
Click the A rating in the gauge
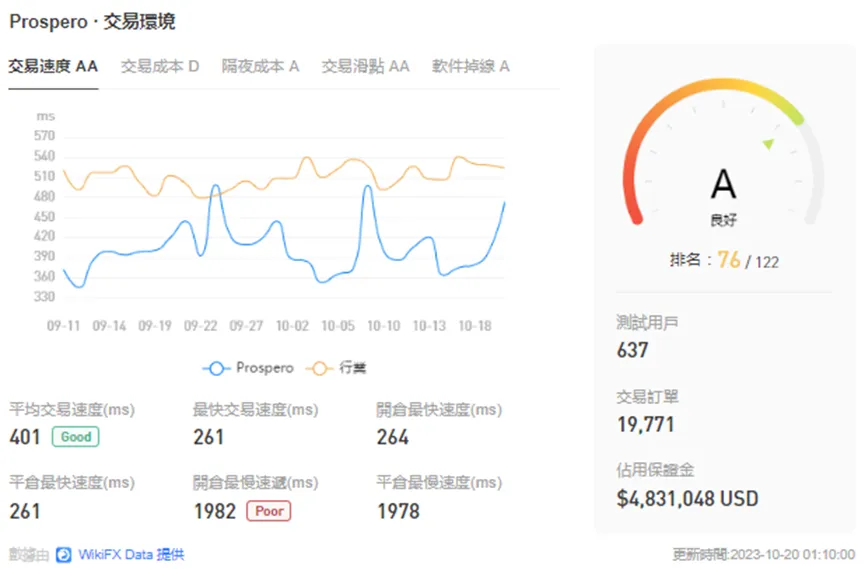[x=723, y=184]
